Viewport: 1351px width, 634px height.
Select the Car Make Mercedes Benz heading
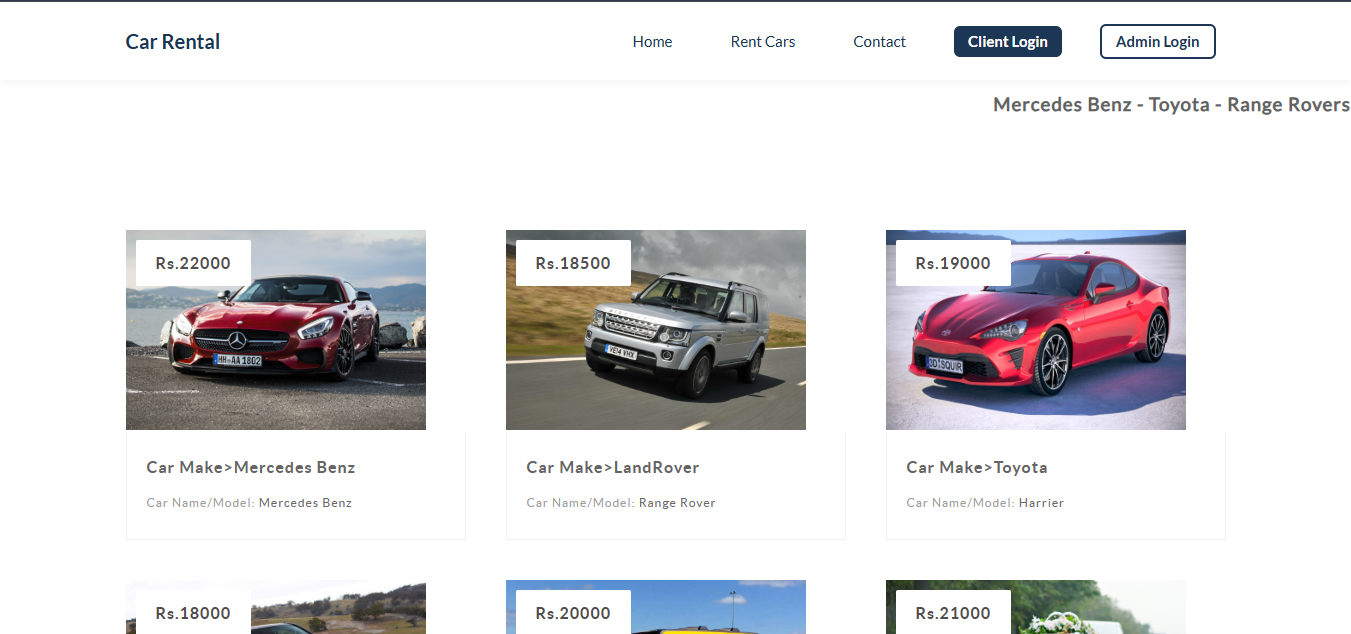[x=250, y=467]
